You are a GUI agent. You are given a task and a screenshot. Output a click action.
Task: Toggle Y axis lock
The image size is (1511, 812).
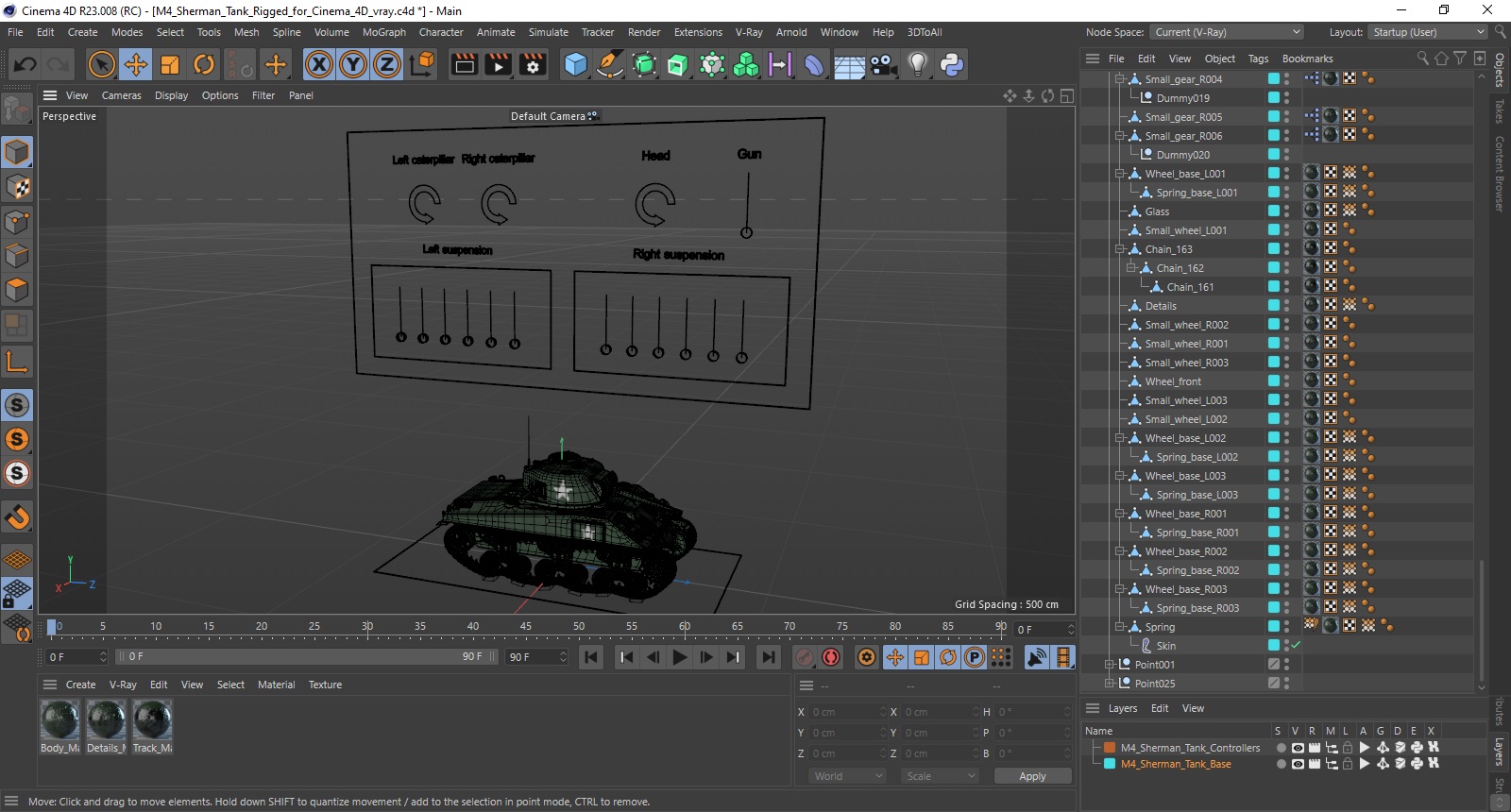(353, 64)
